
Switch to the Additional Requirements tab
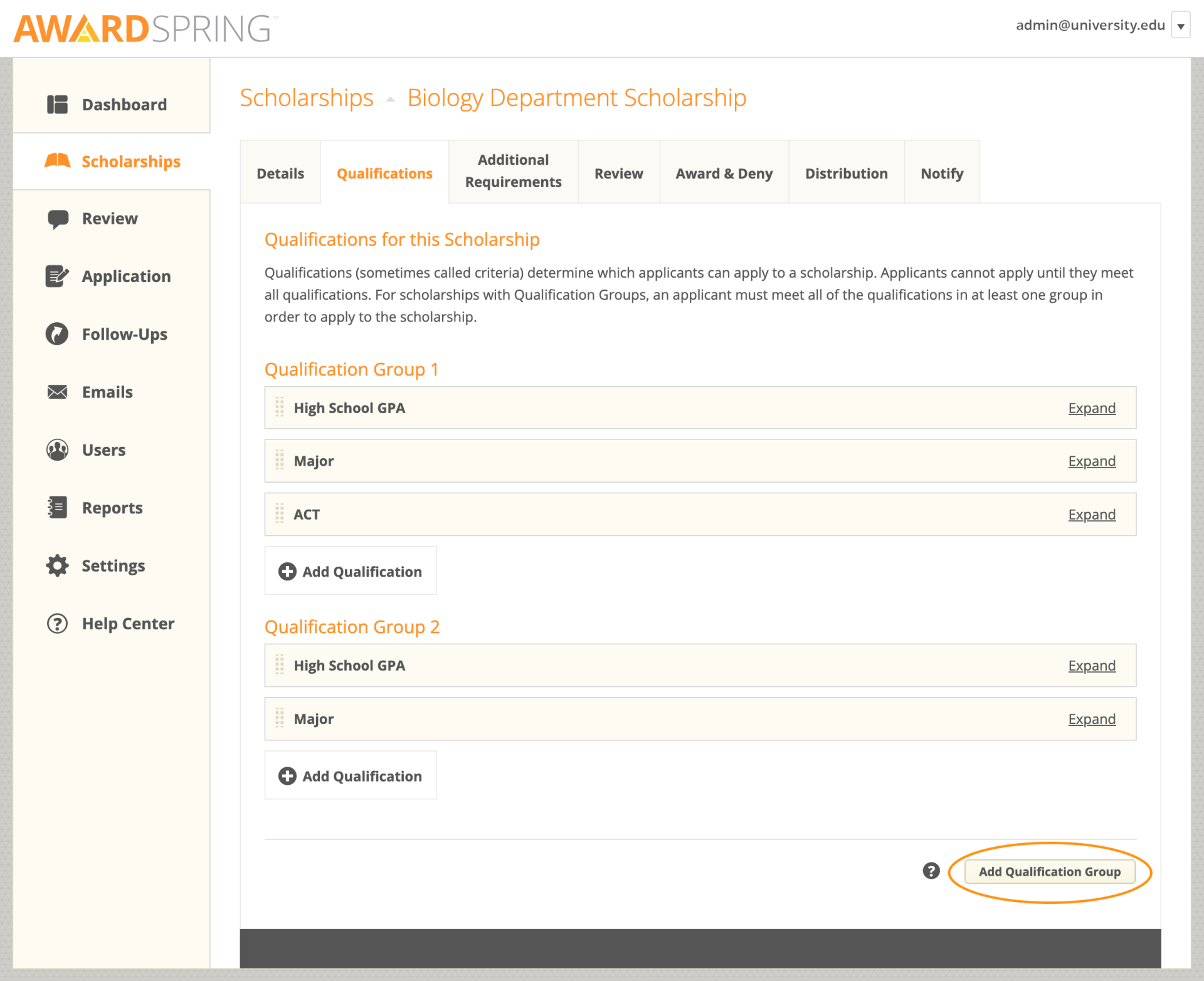tap(513, 171)
